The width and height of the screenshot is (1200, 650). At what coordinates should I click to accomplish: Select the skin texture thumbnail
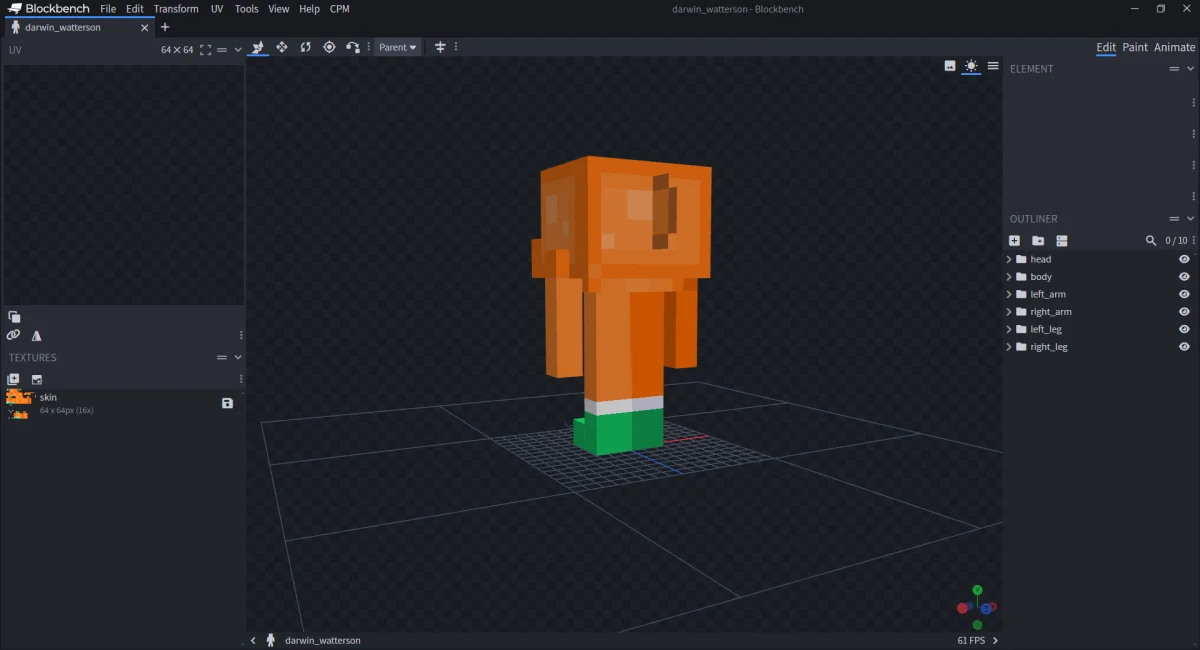coord(19,404)
